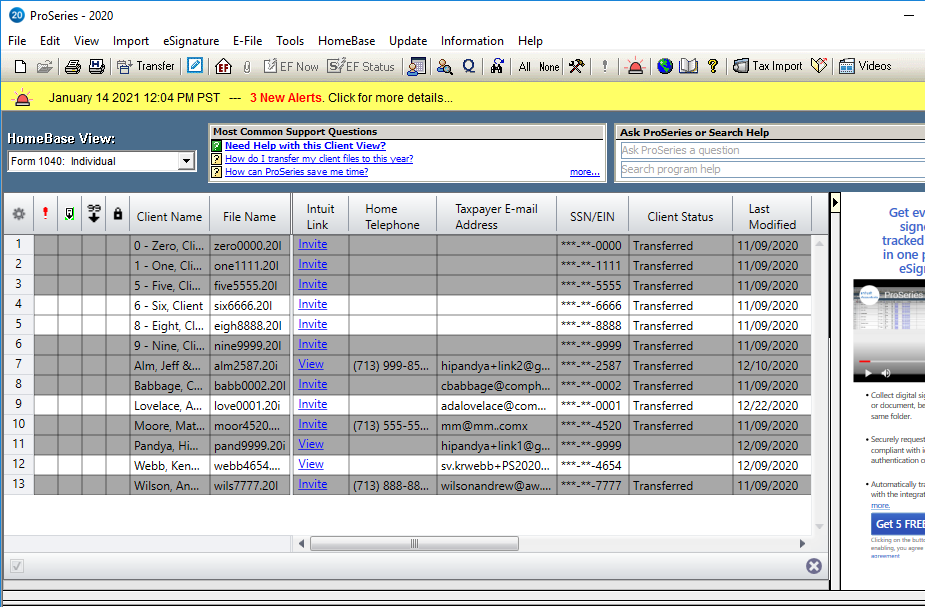
Task: Click Invite link for zero0000.20I
Action: [313, 244]
